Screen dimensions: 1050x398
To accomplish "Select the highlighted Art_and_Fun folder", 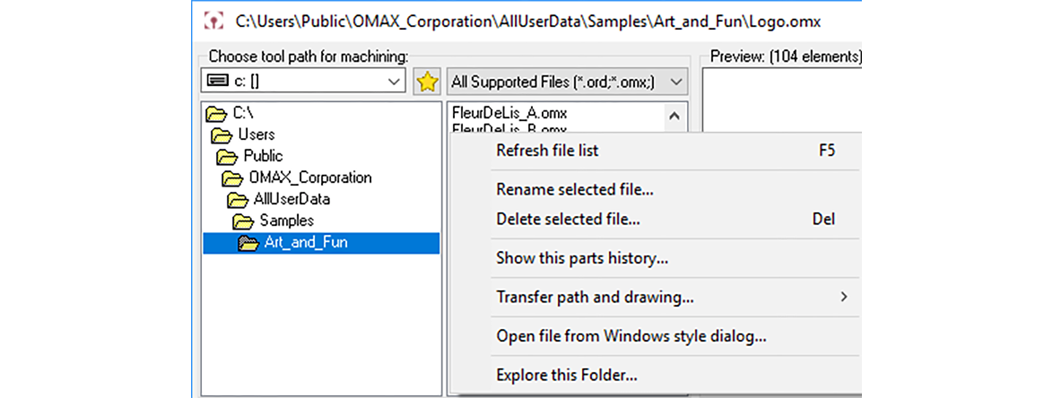I will tap(321, 243).
